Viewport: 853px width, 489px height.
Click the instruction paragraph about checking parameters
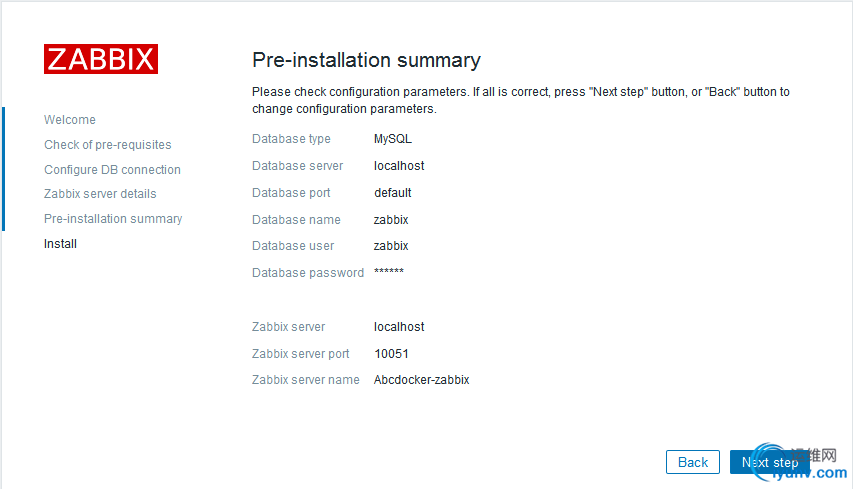coord(520,100)
